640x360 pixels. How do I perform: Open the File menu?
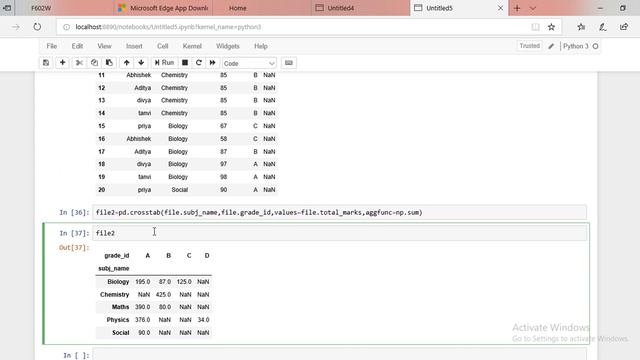(x=51, y=46)
